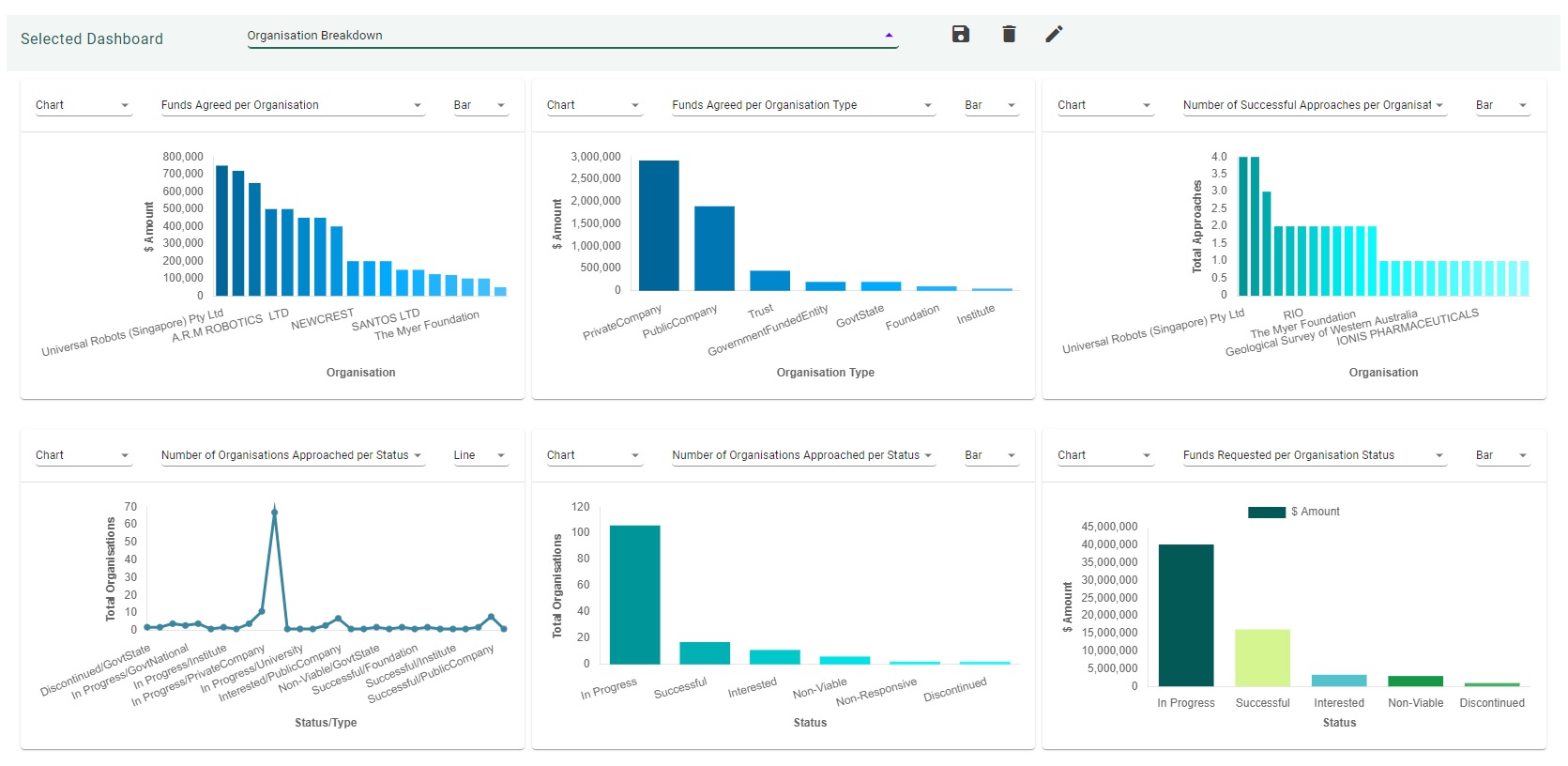Open Number of Successful Approaches dropdown
Screen dimensions: 1568x766
pos(1313,105)
